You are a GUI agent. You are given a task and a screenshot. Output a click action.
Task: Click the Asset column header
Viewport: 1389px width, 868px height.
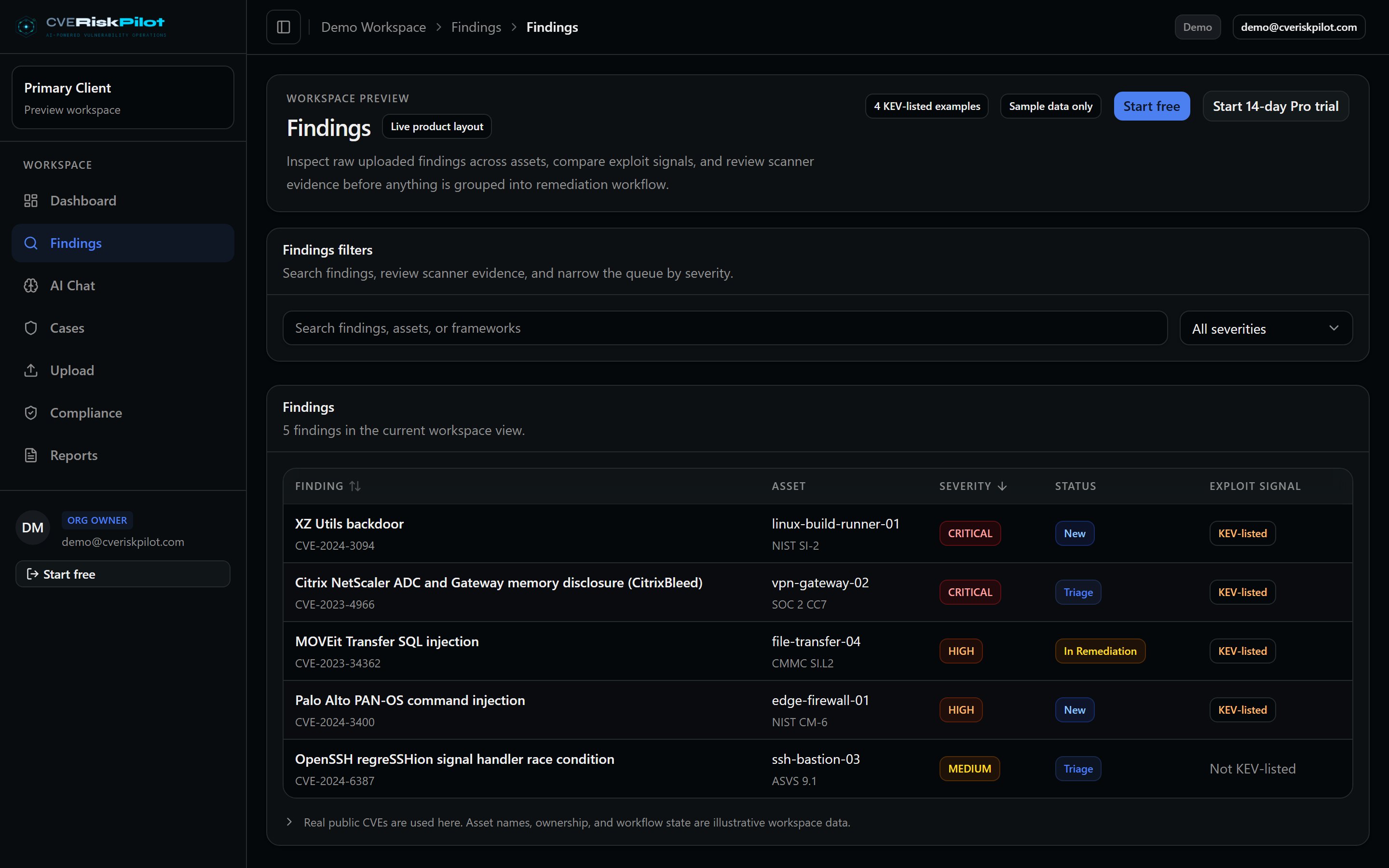[789, 486]
